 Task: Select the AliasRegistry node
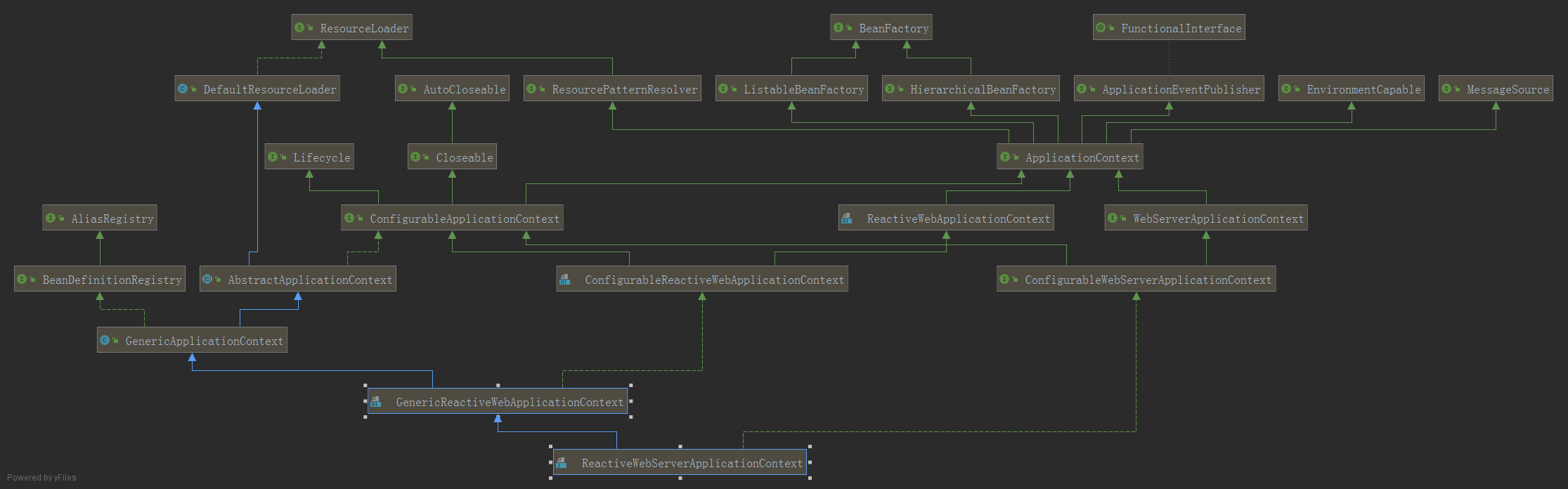coord(100,218)
